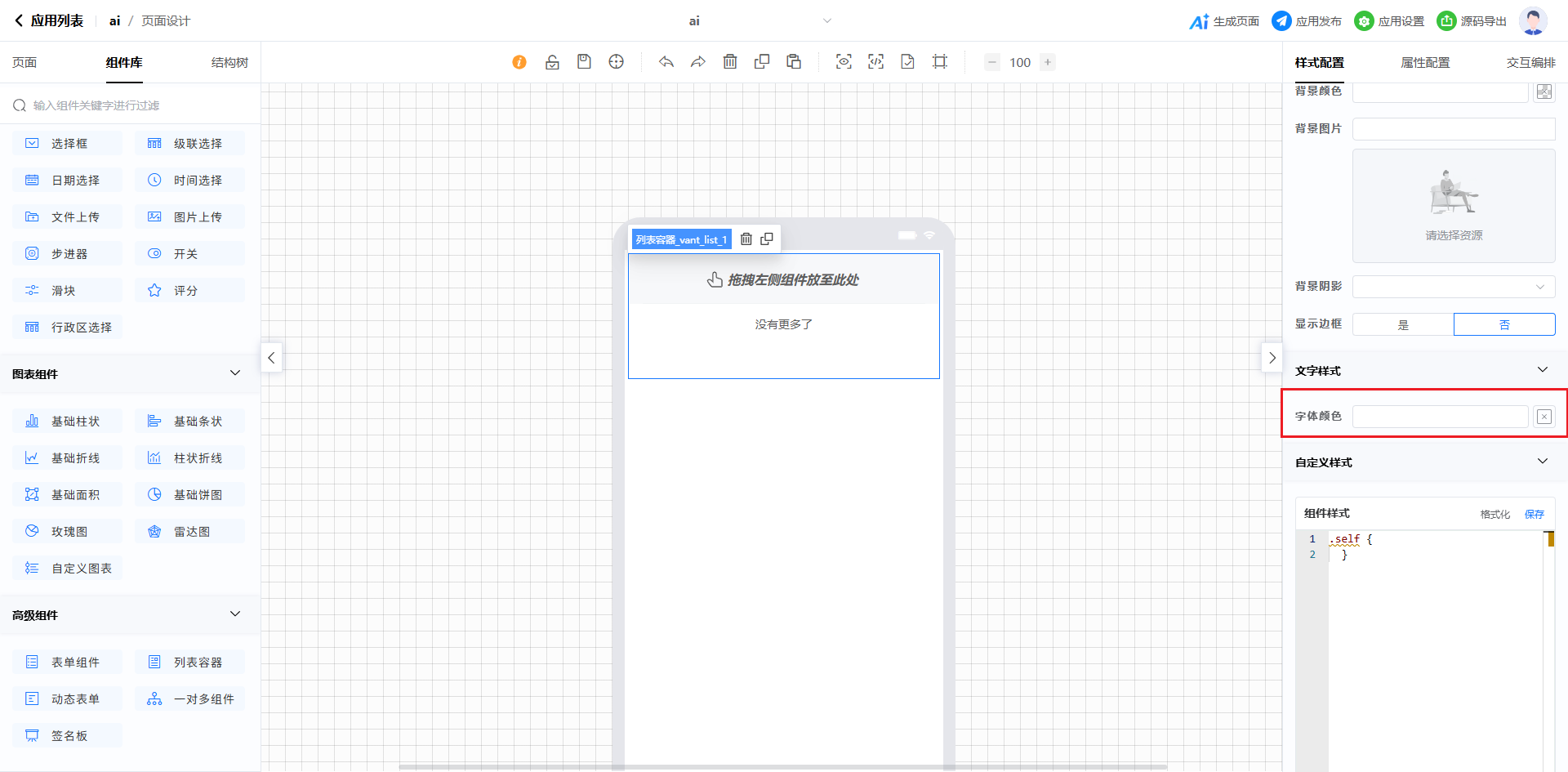Click the trash icon in the top toolbar

click(730, 62)
